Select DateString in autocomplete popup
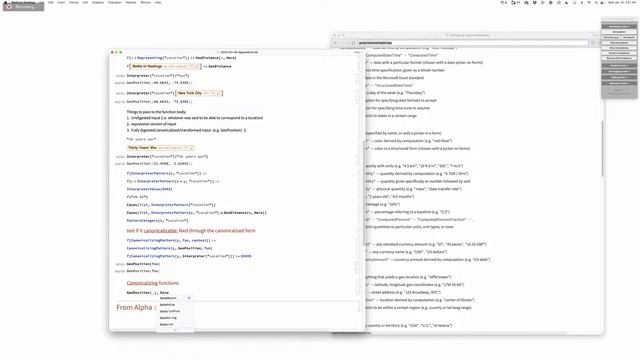The width and height of the screenshot is (640, 360). point(168,318)
